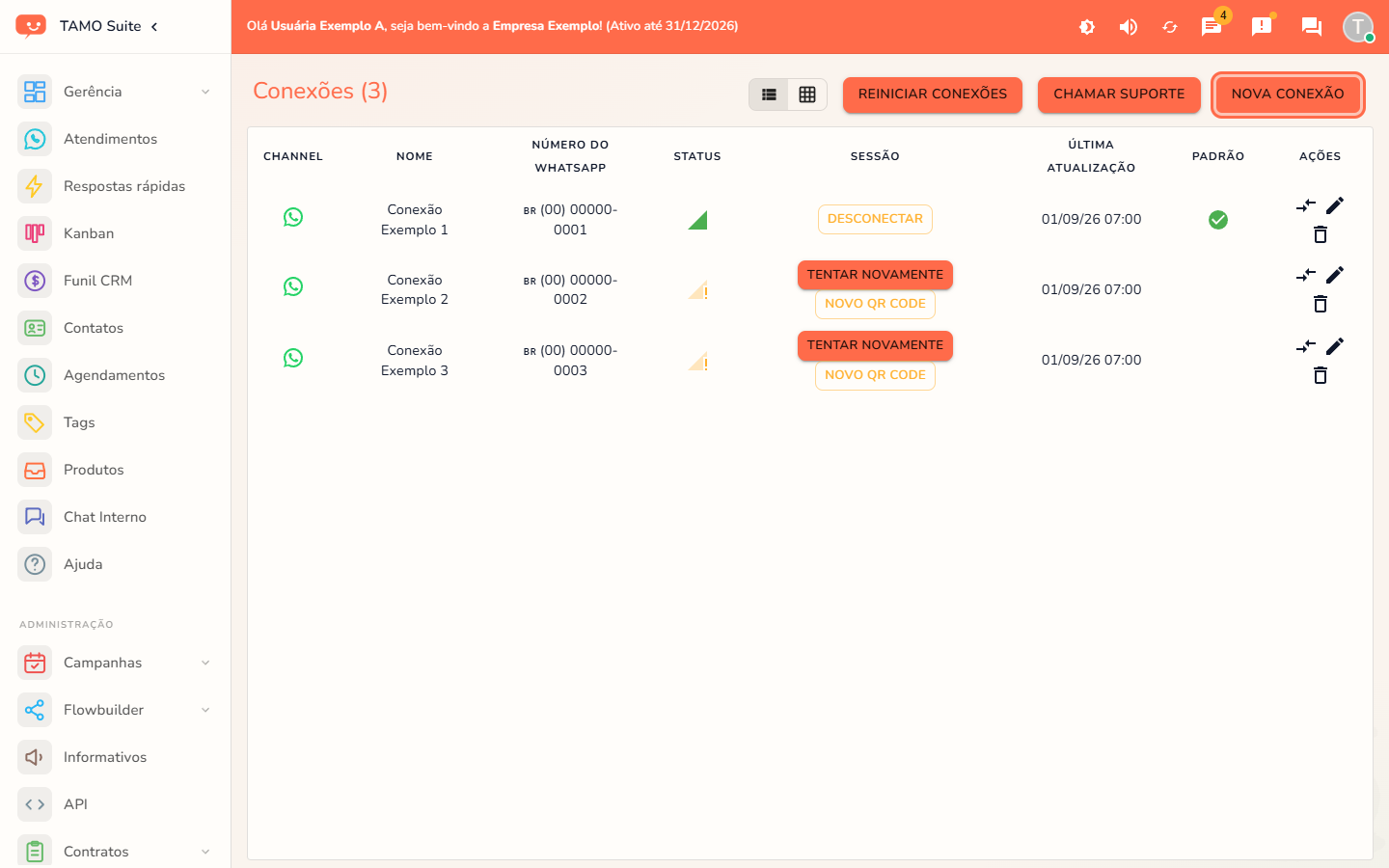Edit Conexão Exemplo 3 with pencil icon

pos(1335,346)
